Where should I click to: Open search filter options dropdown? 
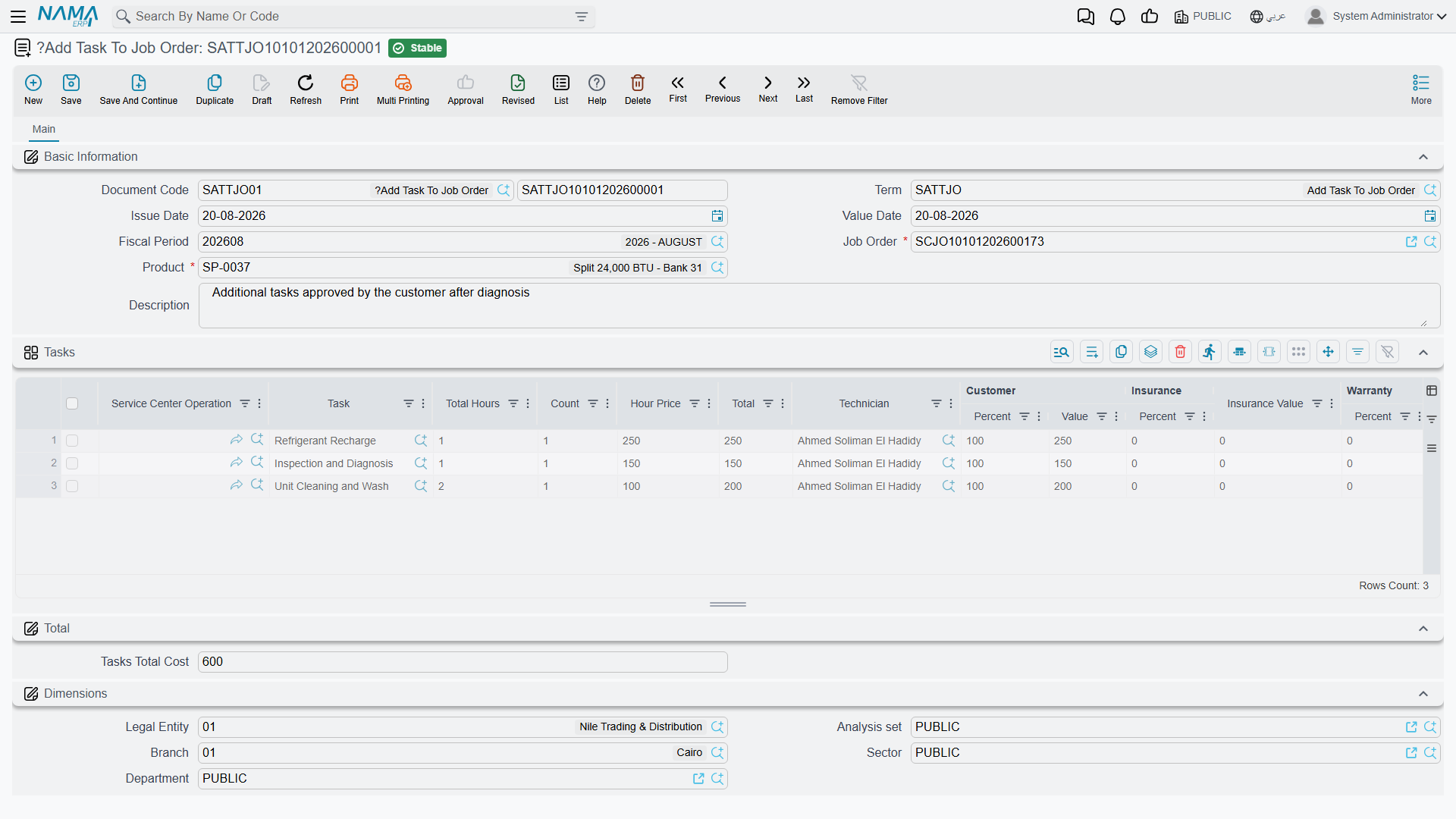582,17
